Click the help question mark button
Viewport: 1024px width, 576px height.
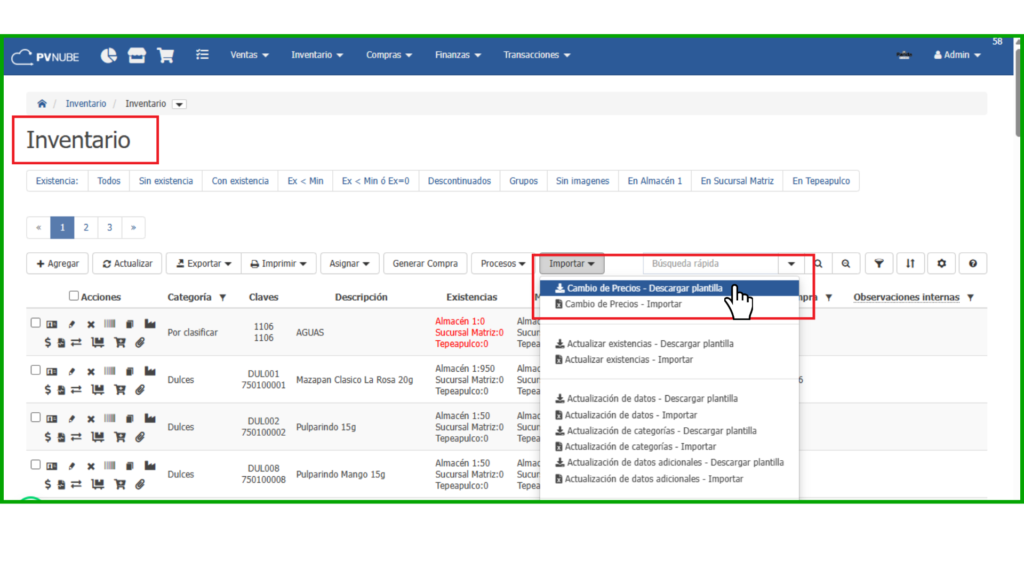click(x=972, y=263)
